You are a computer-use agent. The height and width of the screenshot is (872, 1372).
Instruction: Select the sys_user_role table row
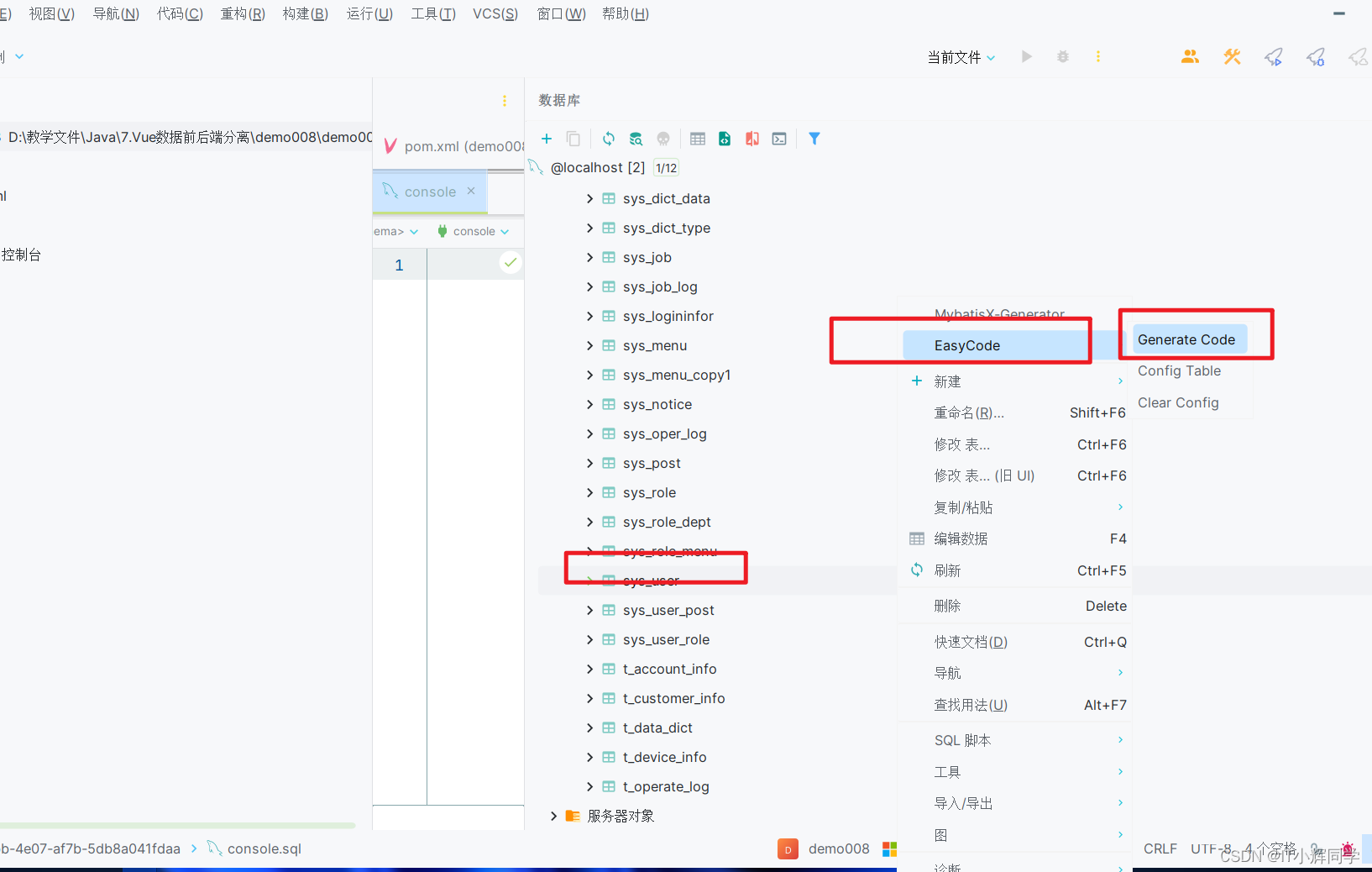point(666,639)
